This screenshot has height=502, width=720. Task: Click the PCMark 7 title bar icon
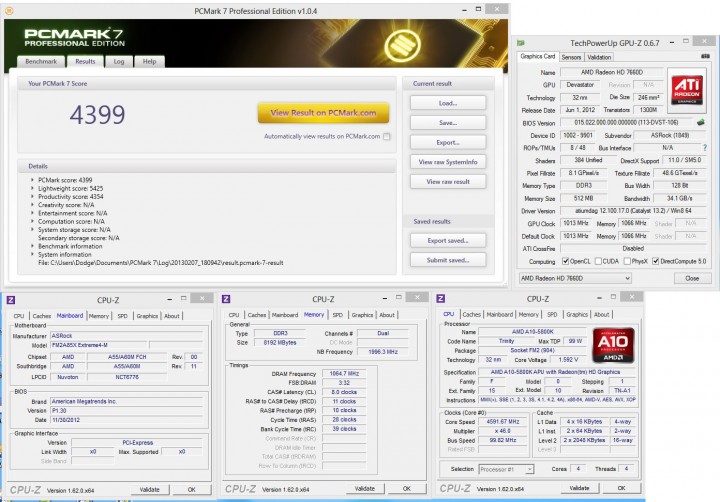[x=9, y=10]
